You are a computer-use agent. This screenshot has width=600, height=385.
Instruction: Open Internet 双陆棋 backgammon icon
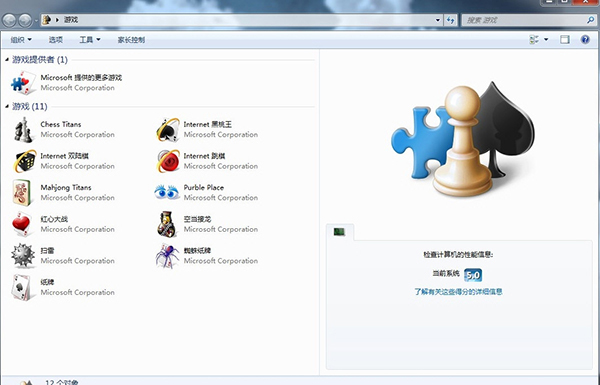[24, 161]
